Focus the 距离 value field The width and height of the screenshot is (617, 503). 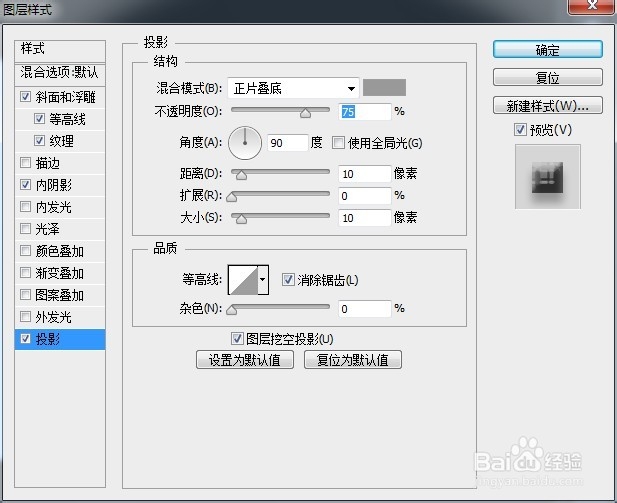tap(365, 174)
